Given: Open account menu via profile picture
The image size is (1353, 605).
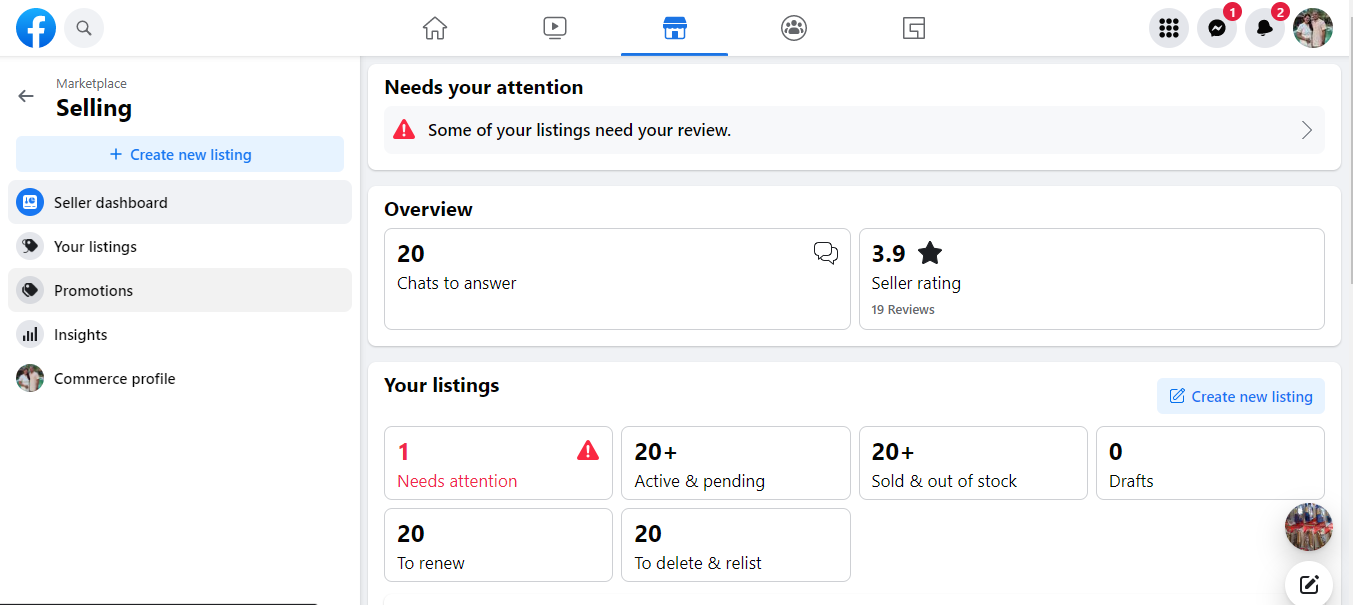Looking at the screenshot, I should tap(1313, 28).
